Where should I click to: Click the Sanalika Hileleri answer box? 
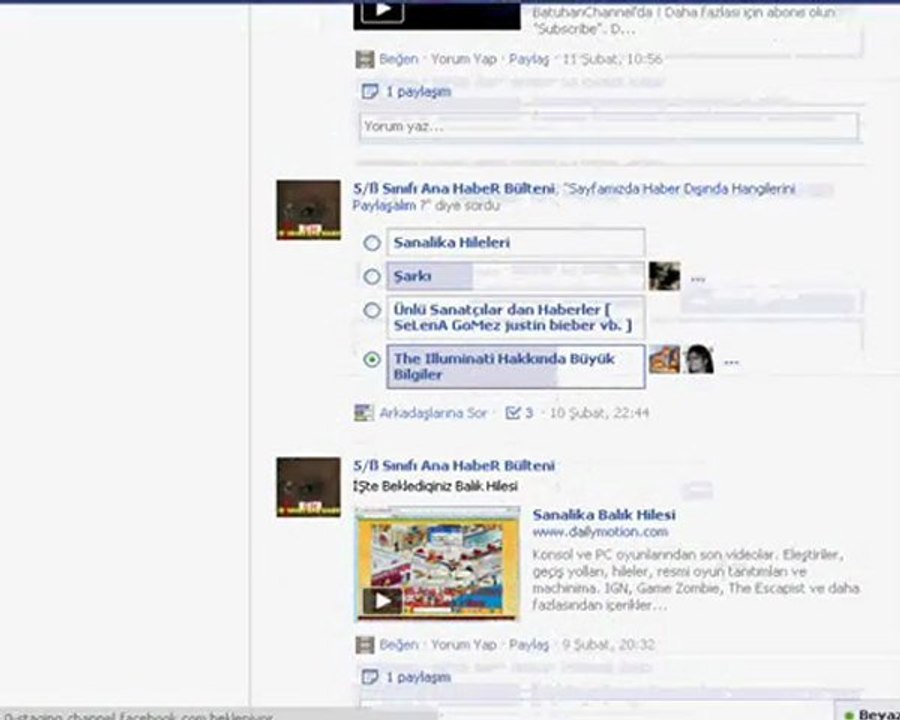[515, 242]
